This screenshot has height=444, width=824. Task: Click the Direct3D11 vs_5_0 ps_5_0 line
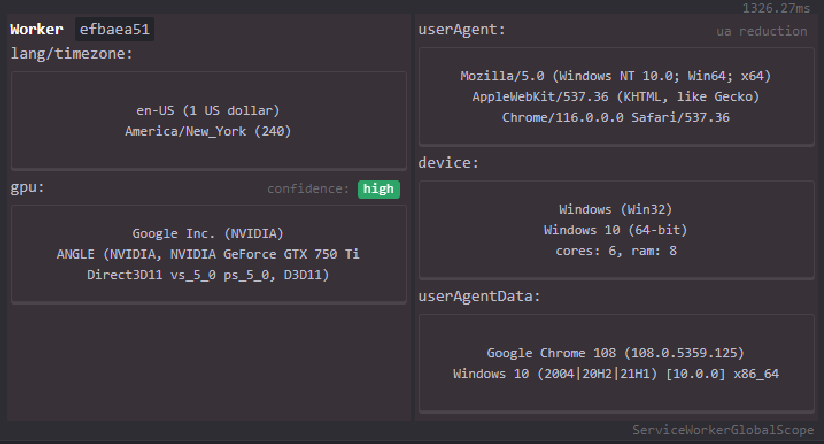pyautogui.click(x=208, y=274)
